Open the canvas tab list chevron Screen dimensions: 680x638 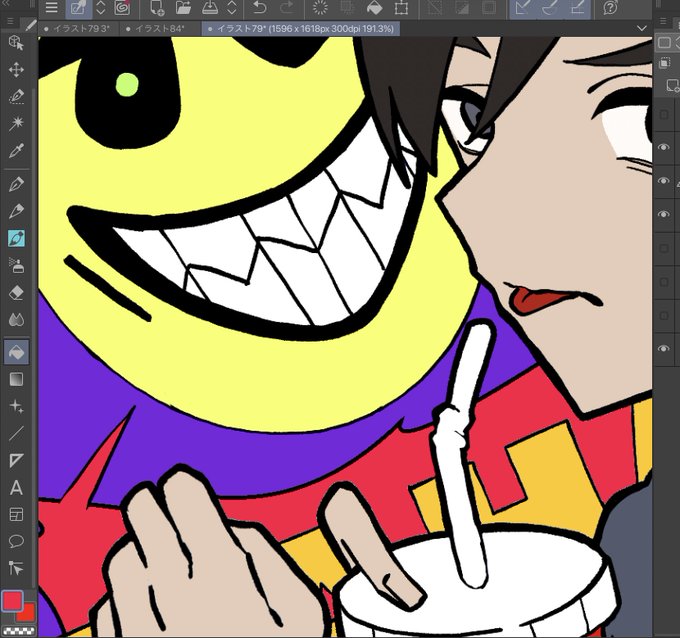point(642,28)
